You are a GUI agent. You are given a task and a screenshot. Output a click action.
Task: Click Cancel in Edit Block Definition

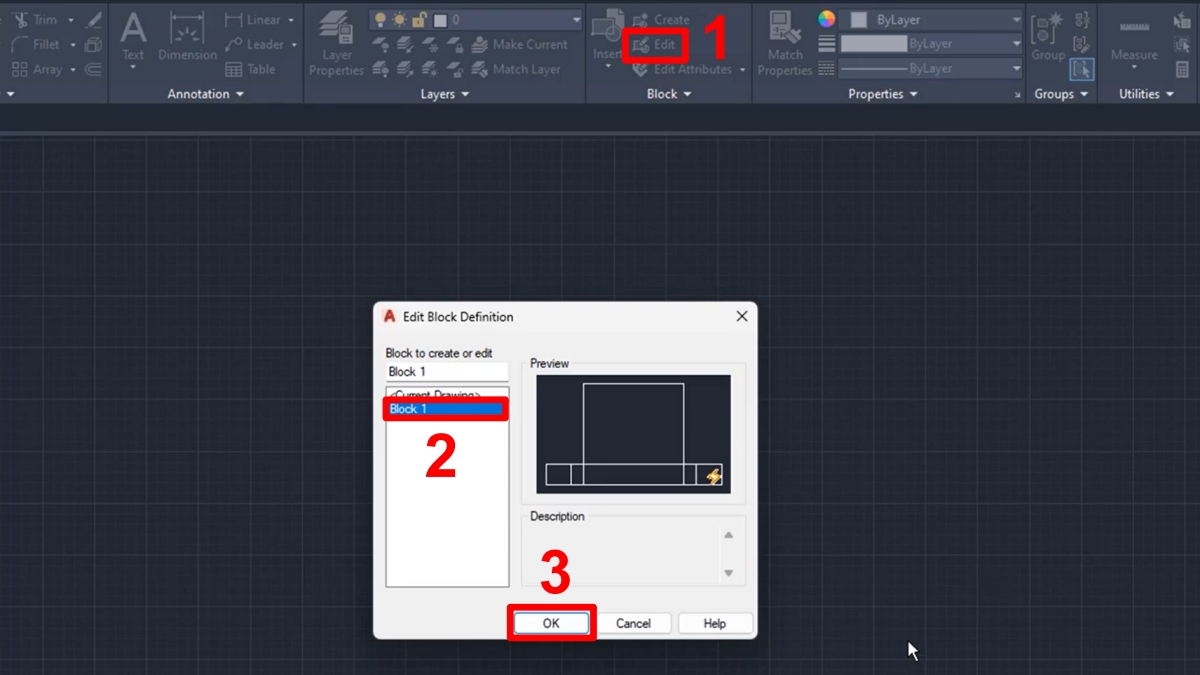pyautogui.click(x=633, y=623)
